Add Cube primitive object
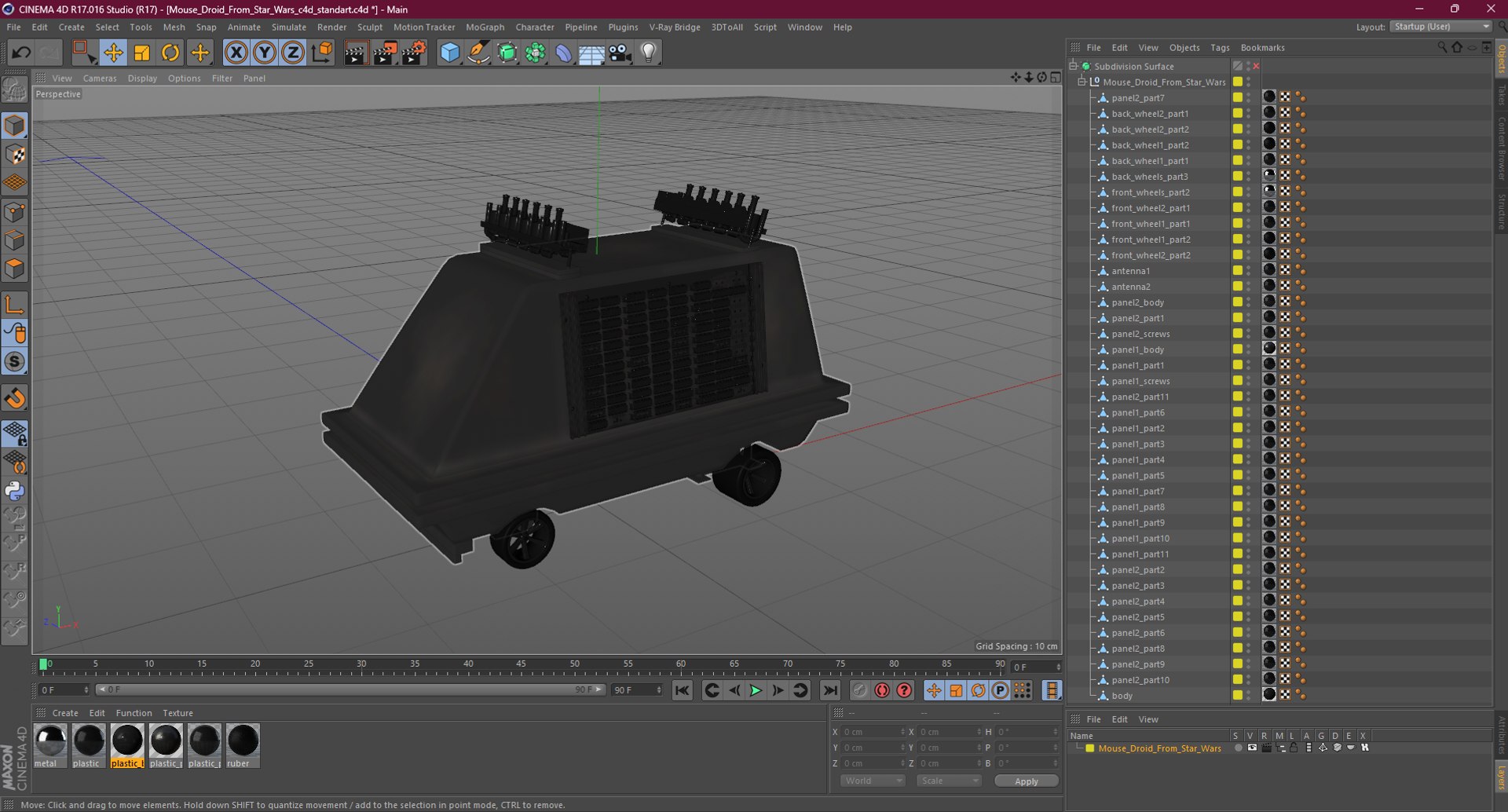Viewport: 1508px width, 812px height. pyautogui.click(x=450, y=53)
